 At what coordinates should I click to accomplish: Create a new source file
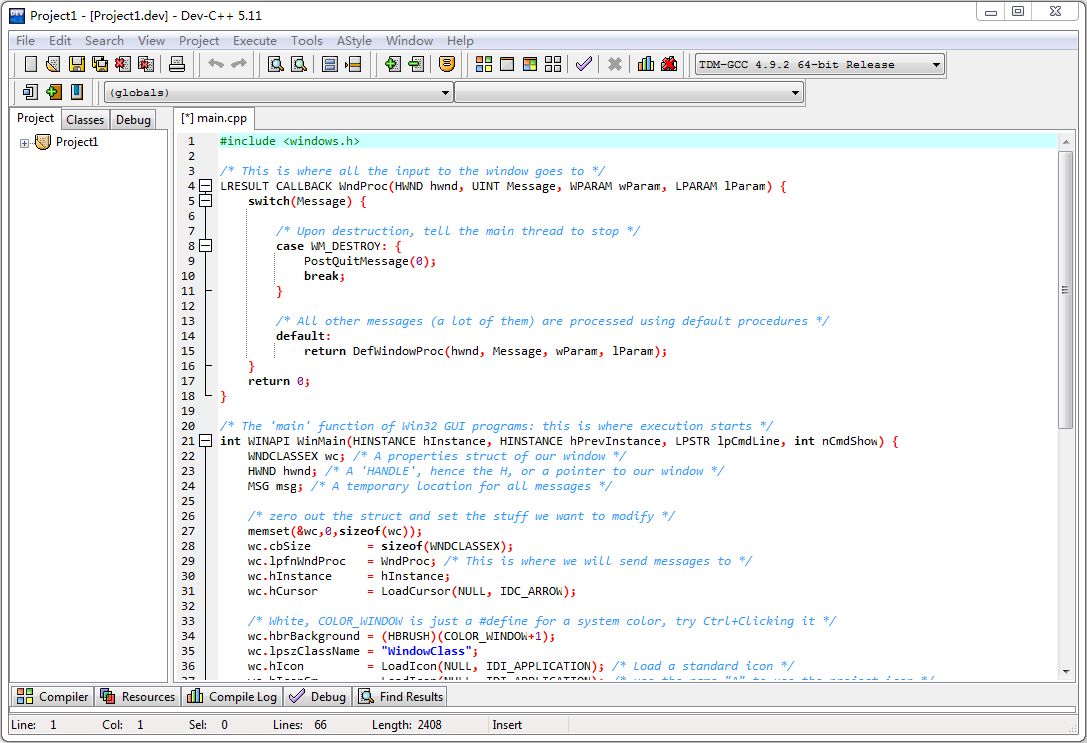[30, 63]
